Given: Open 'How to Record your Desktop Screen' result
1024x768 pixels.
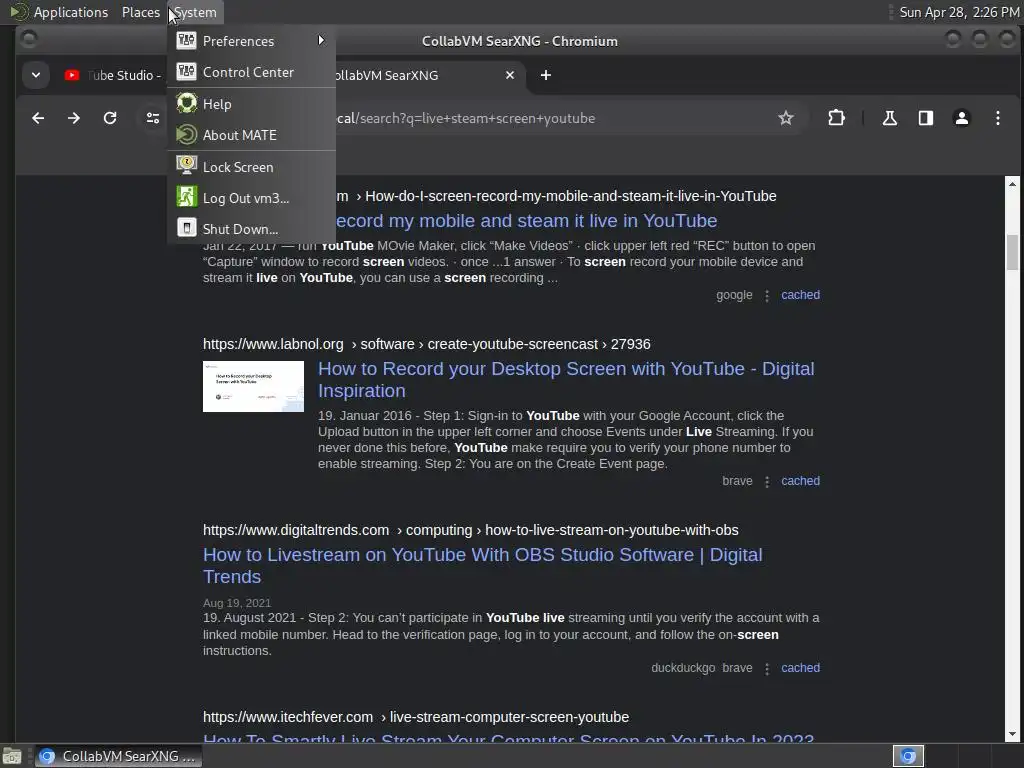Looking at the screenshot, I should pos(566,379).
